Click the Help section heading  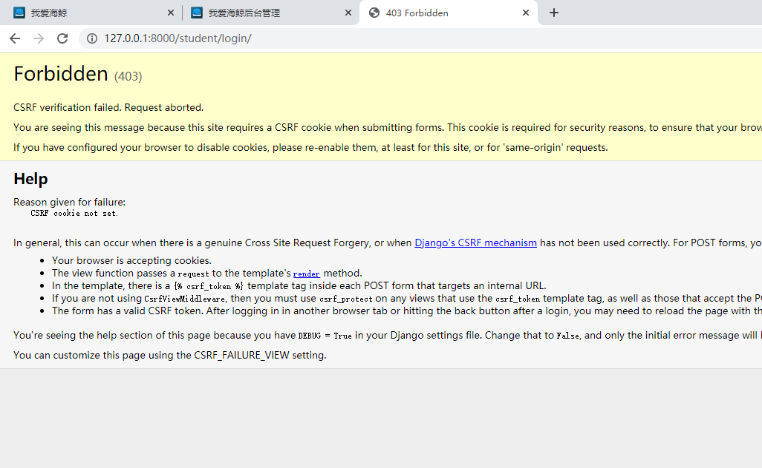coord(31,179)
